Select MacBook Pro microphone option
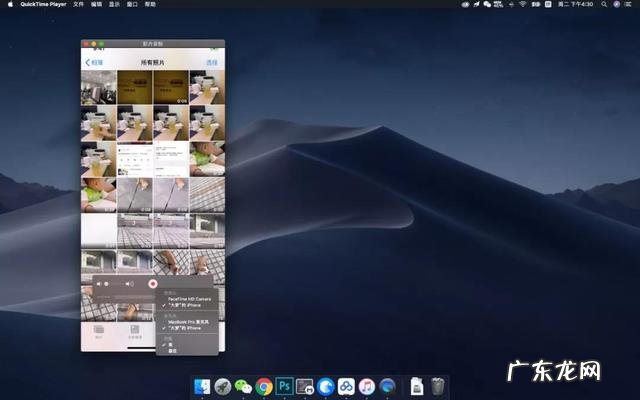Viewport: 640px width, 400px height. point(188,321)
